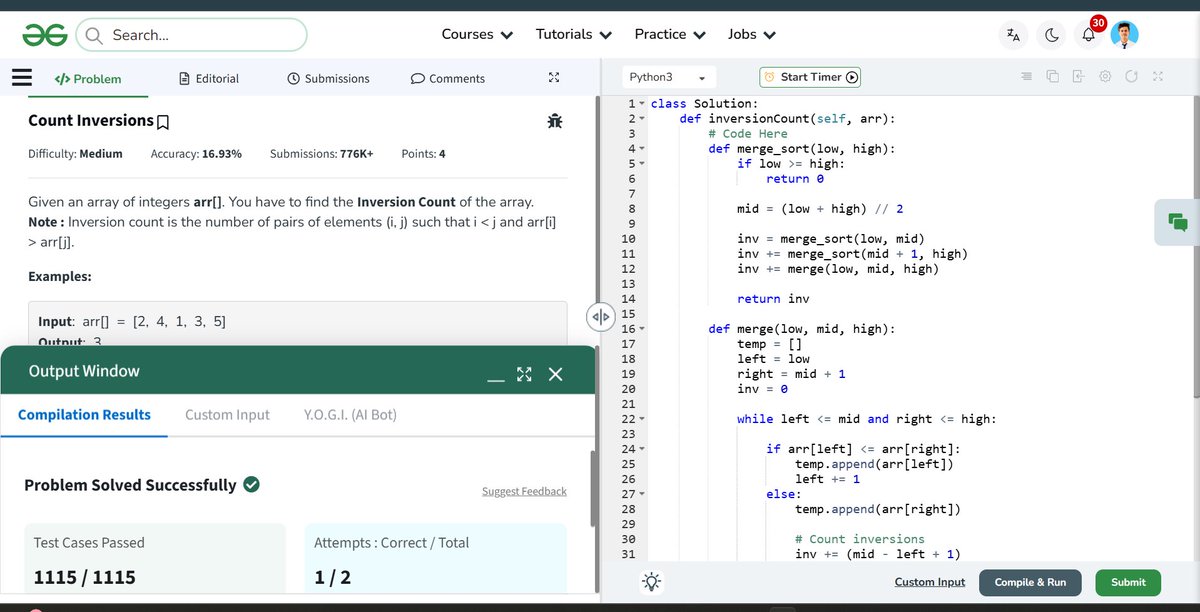Collapse the inversionCount fold on line 2
This screenshot has height=612, width=1200.
click(642, 119)
